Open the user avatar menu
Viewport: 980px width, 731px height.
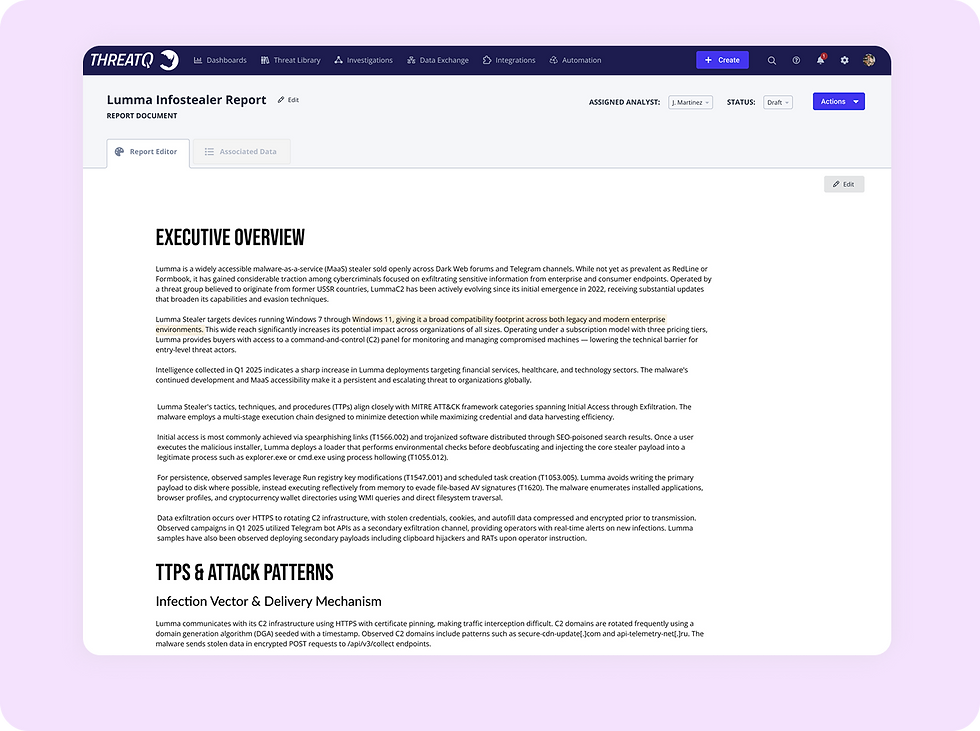point(869,60)
